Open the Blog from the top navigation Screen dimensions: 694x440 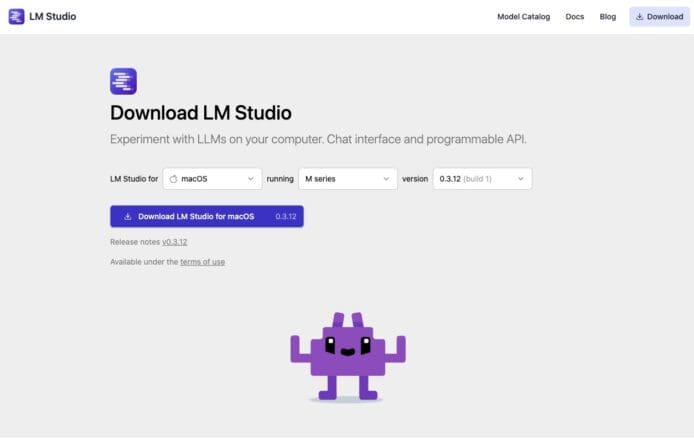[607, 16]
